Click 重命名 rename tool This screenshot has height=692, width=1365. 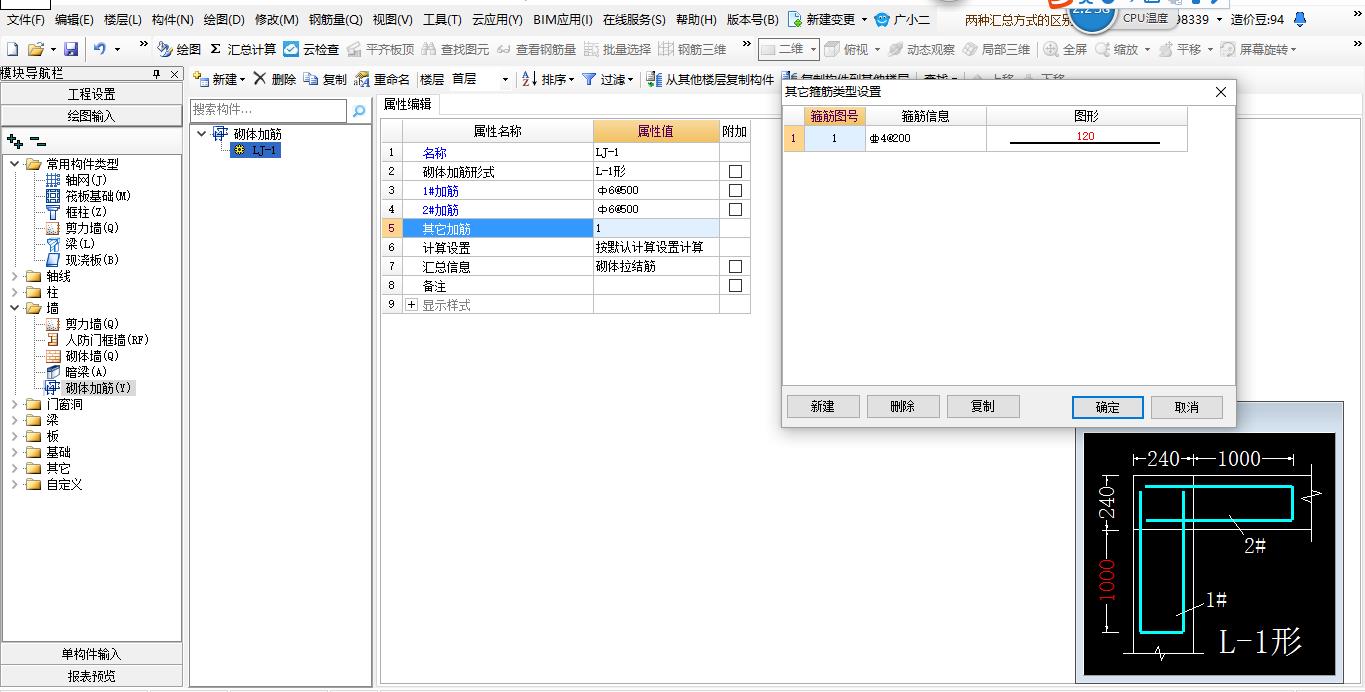(382, 79)
